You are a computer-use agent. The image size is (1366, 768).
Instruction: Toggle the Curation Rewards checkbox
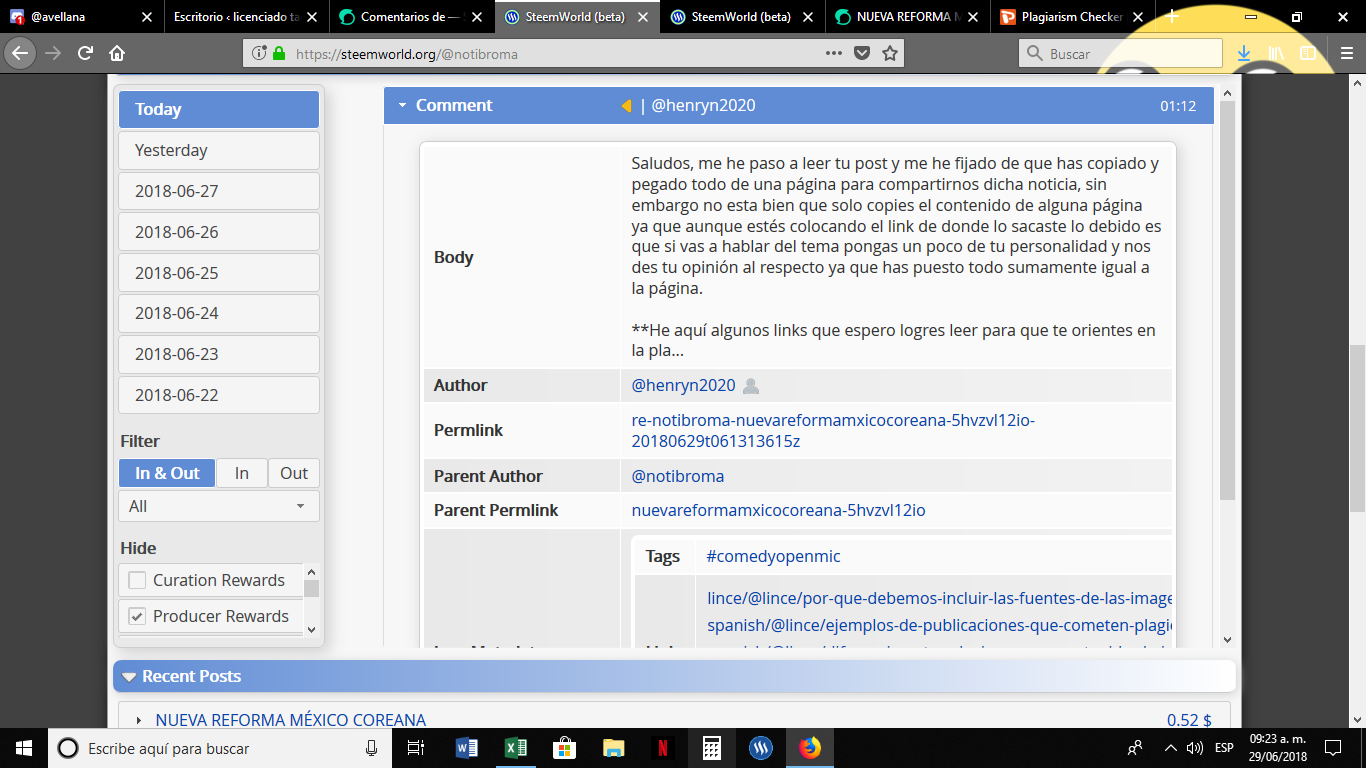137,580
